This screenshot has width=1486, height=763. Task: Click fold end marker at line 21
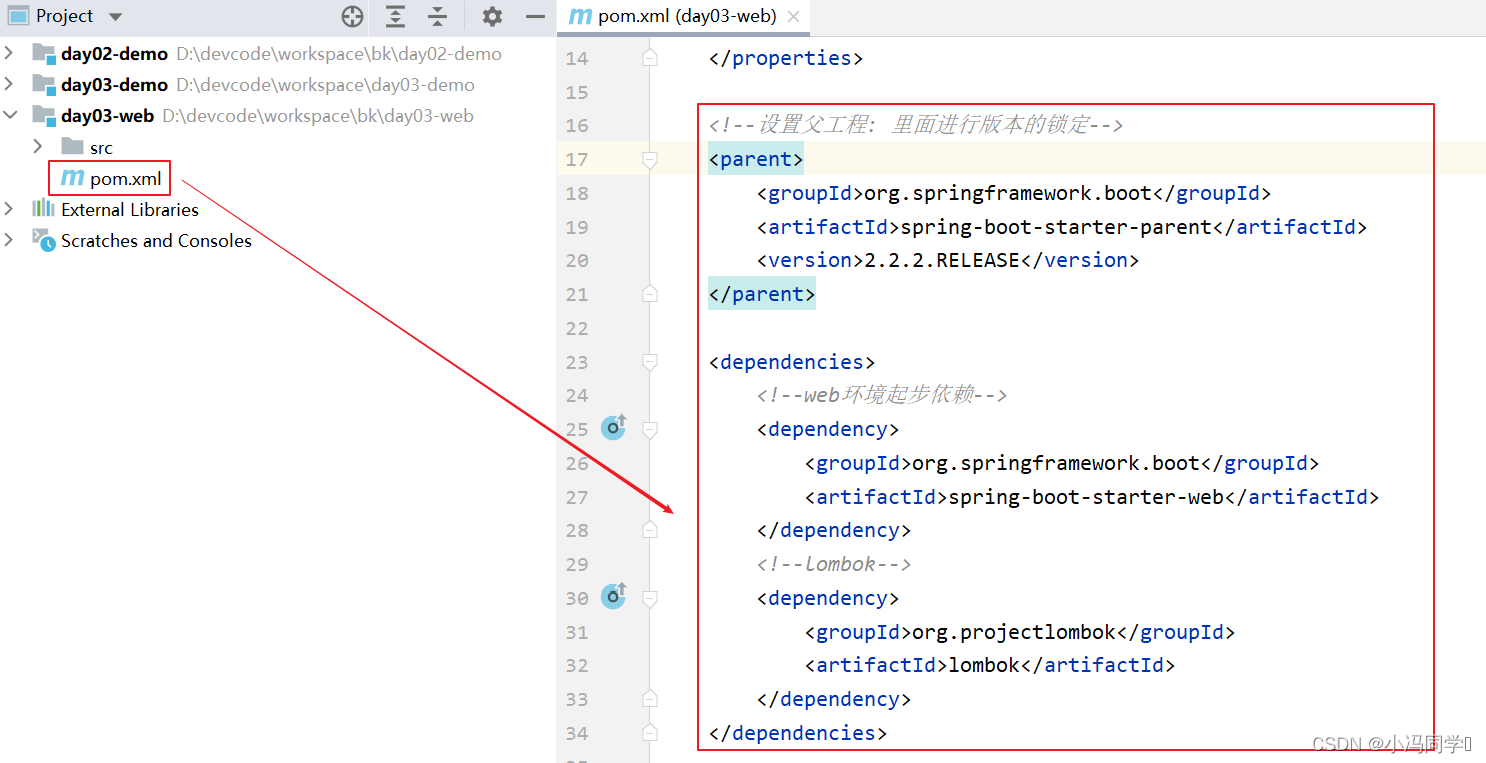pyautogui.click(x=650, y=294)
